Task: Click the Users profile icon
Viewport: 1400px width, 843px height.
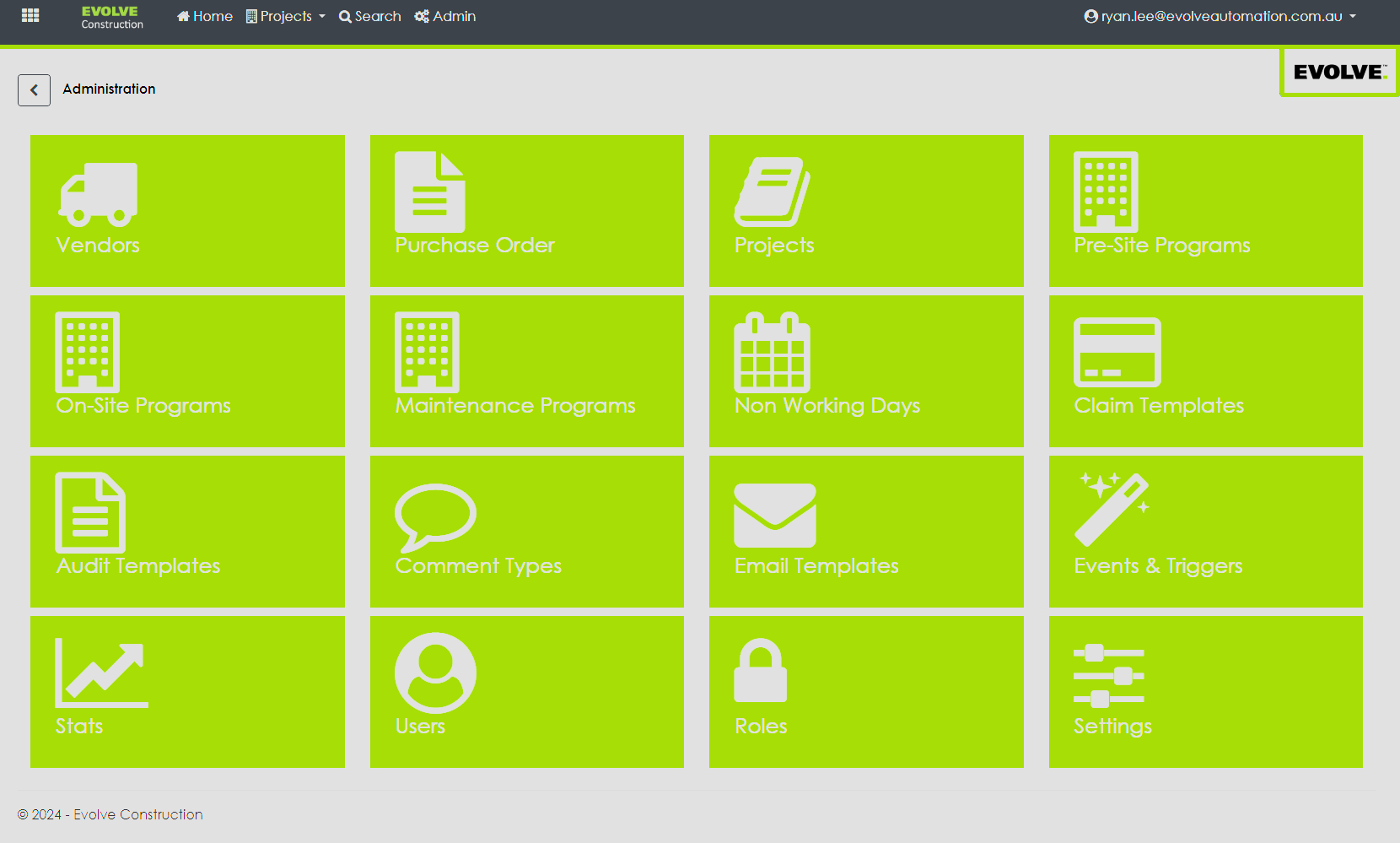Action: [435, 673]
